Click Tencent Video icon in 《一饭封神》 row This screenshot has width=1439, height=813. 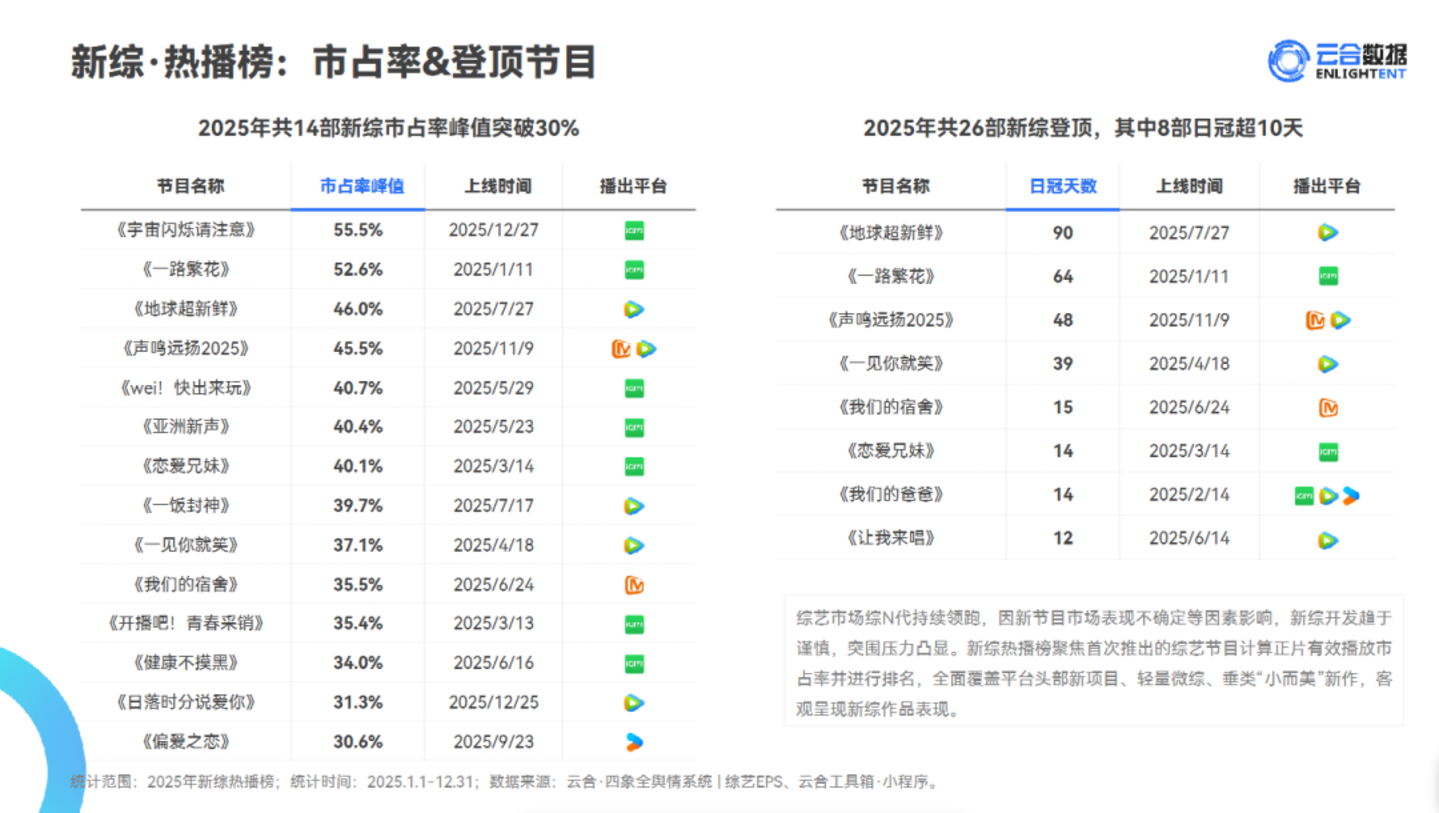[x=633, y=506]
